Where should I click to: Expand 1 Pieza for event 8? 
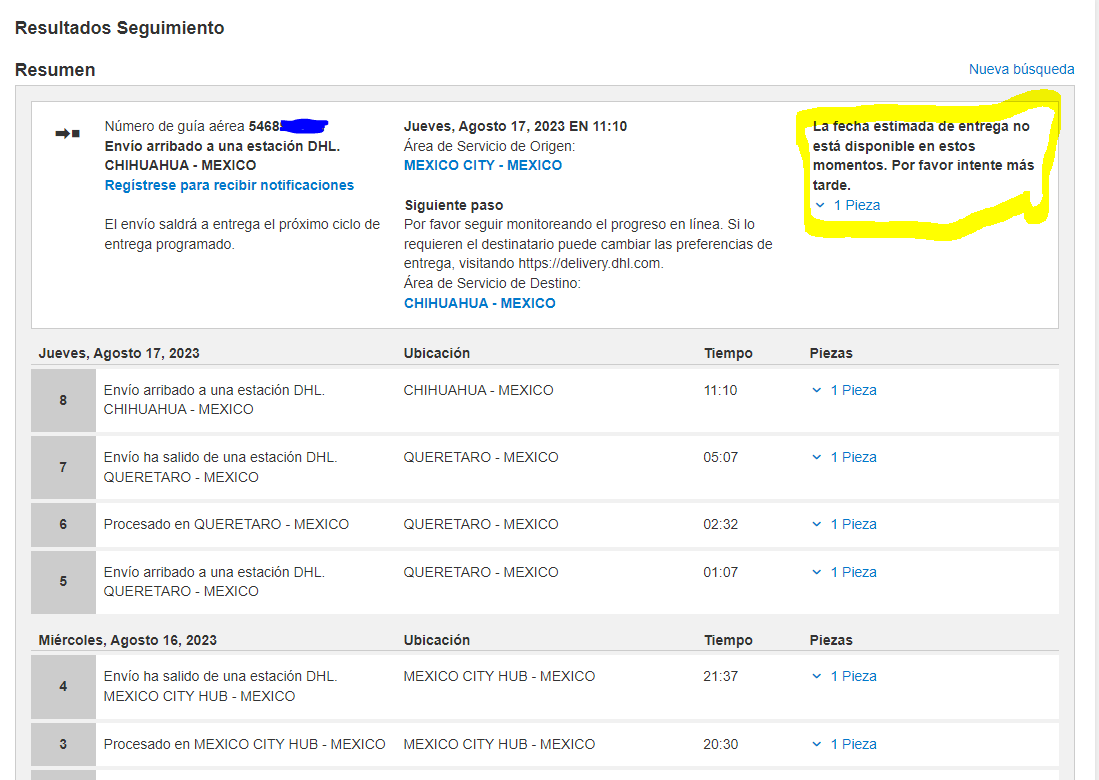coord(845,390)
